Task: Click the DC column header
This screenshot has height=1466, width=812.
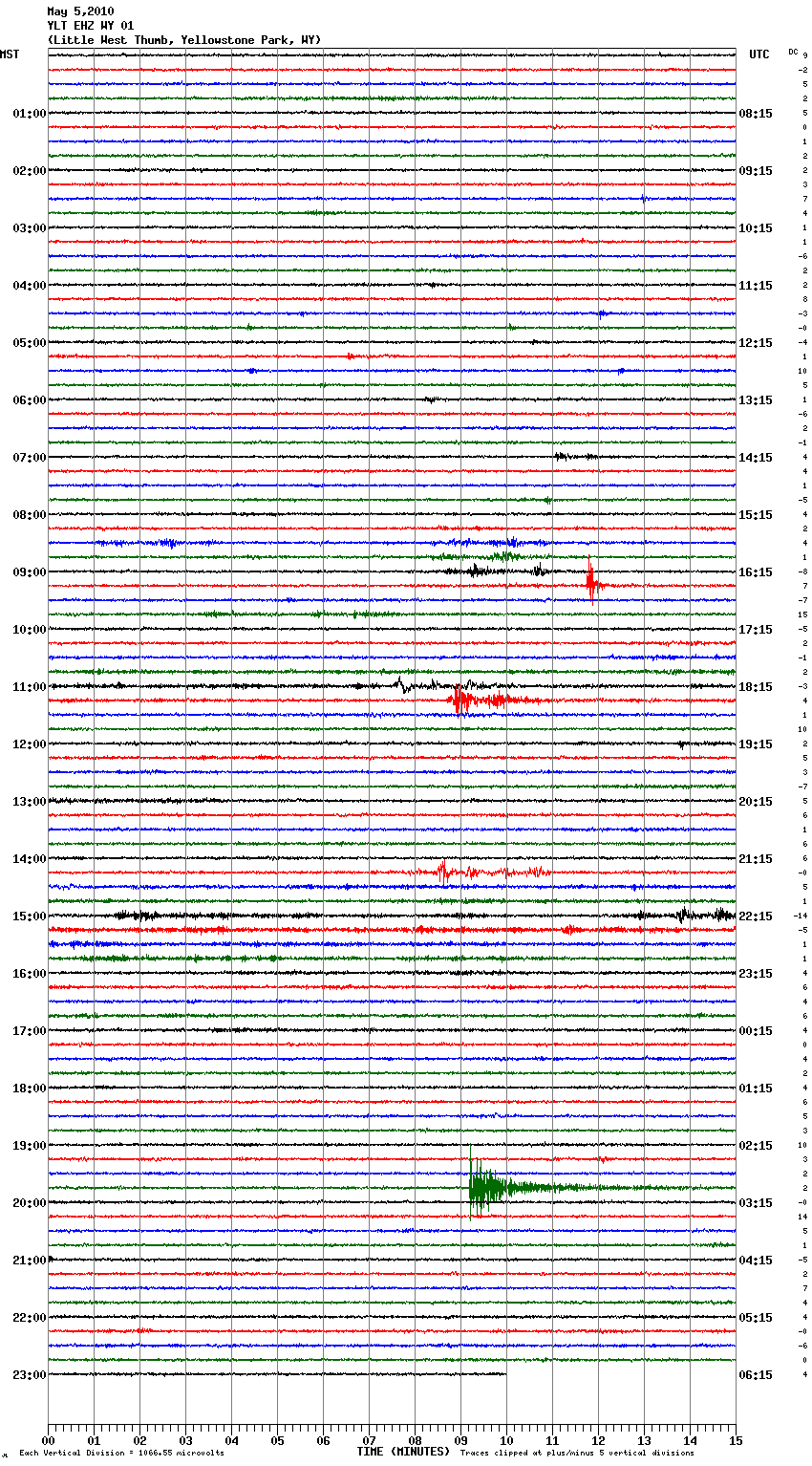Action: pyautogui.click(x=793, y=52)
